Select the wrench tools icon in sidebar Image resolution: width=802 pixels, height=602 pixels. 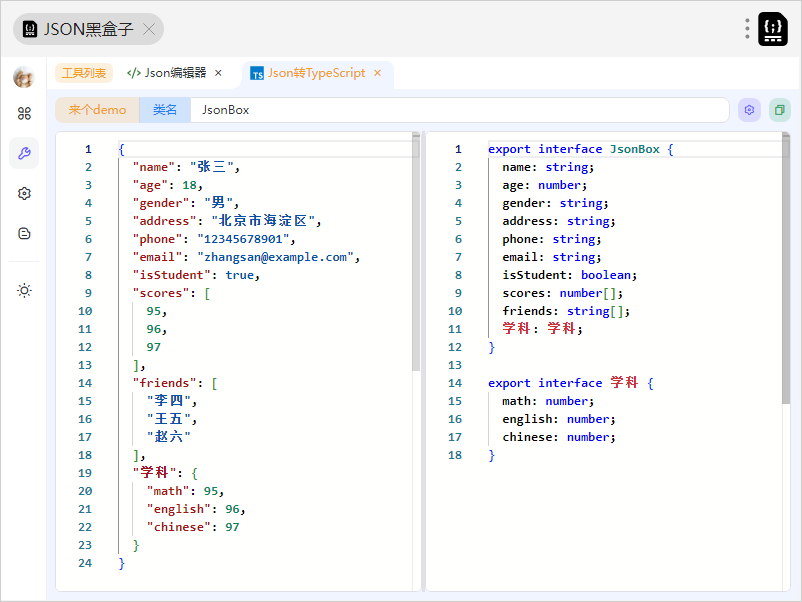(24, 153)
